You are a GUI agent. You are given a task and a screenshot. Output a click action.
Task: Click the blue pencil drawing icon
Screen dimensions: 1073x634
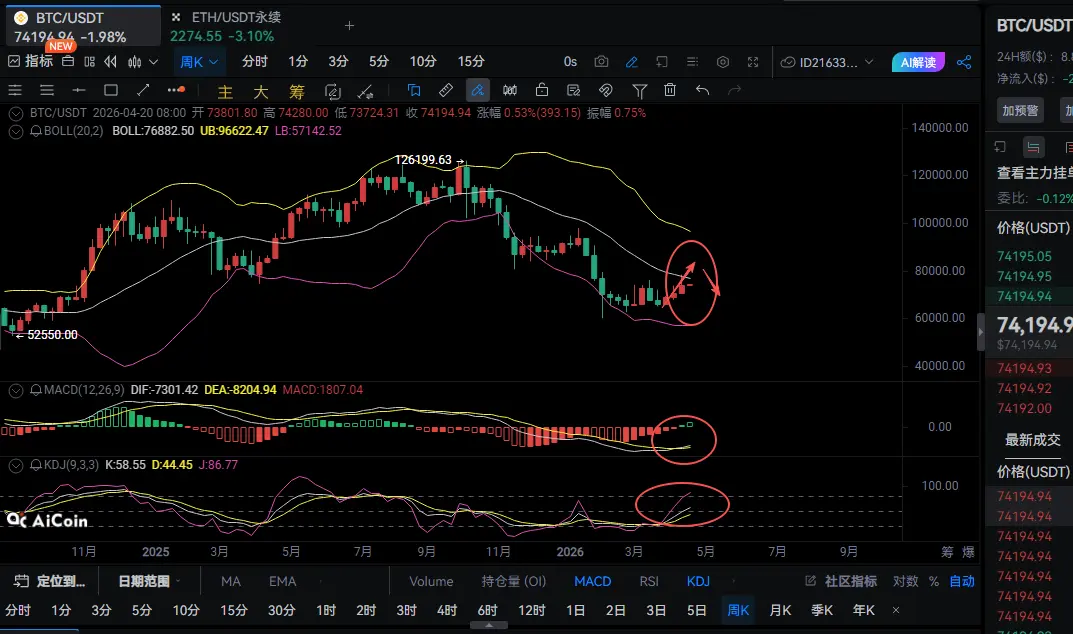click(x=632, y=62)
